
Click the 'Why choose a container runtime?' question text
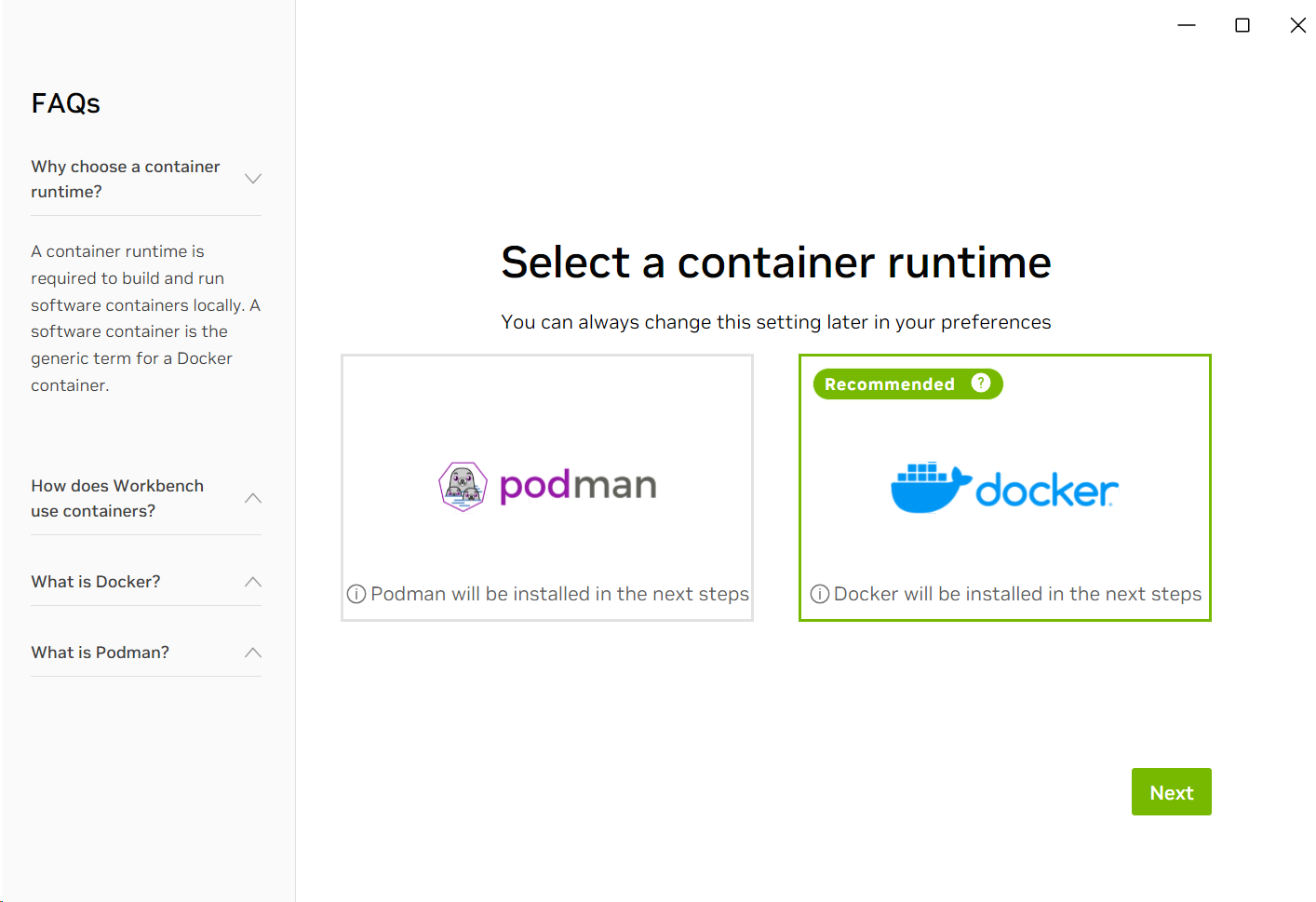126,179
